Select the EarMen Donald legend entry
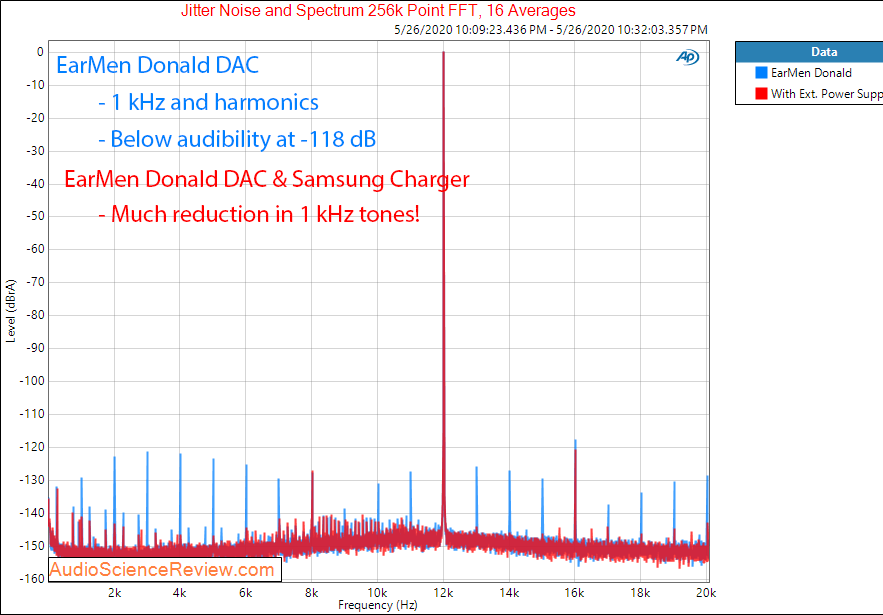 tap(811, 73)
